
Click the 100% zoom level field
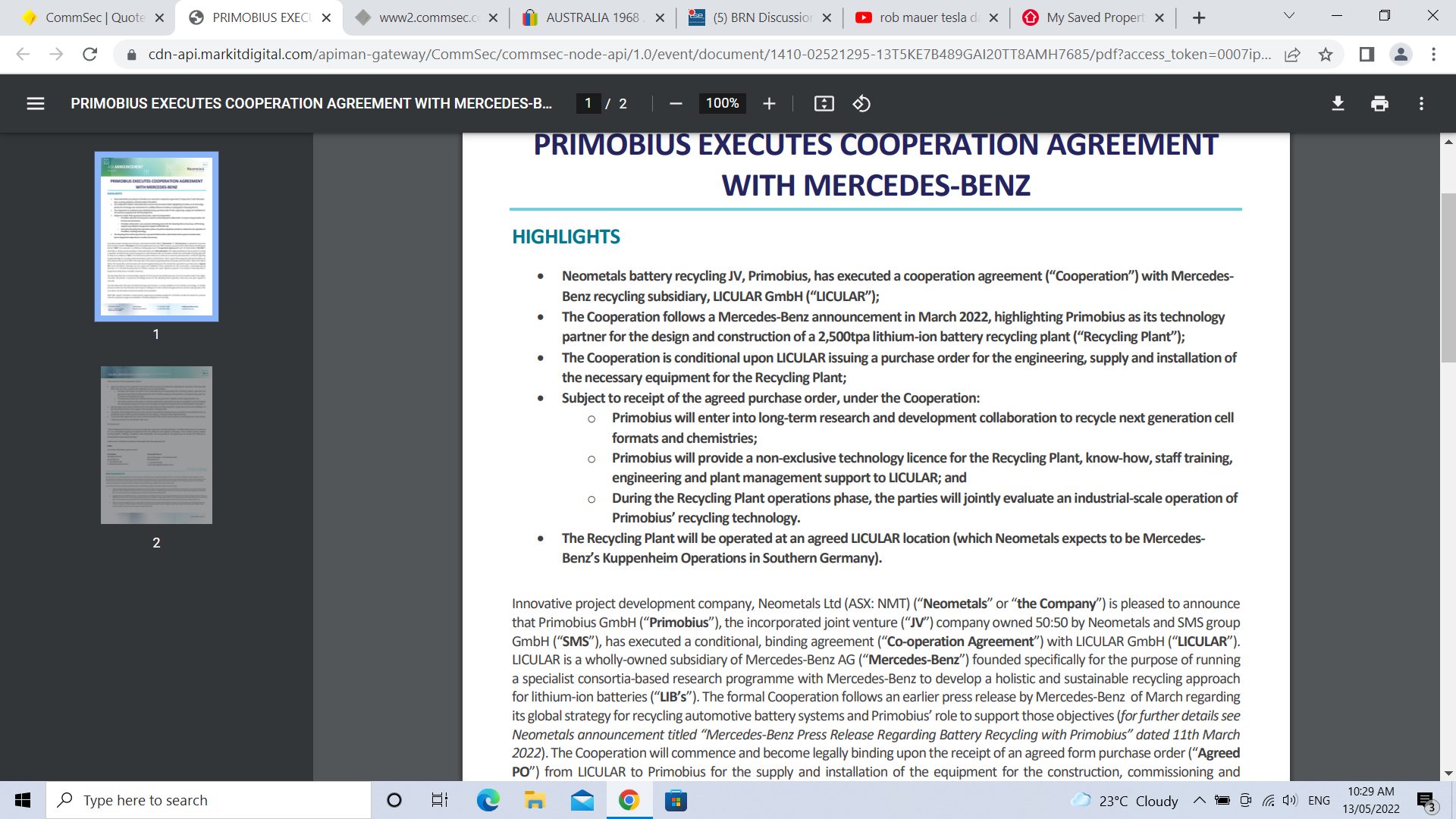click(722, 104)
